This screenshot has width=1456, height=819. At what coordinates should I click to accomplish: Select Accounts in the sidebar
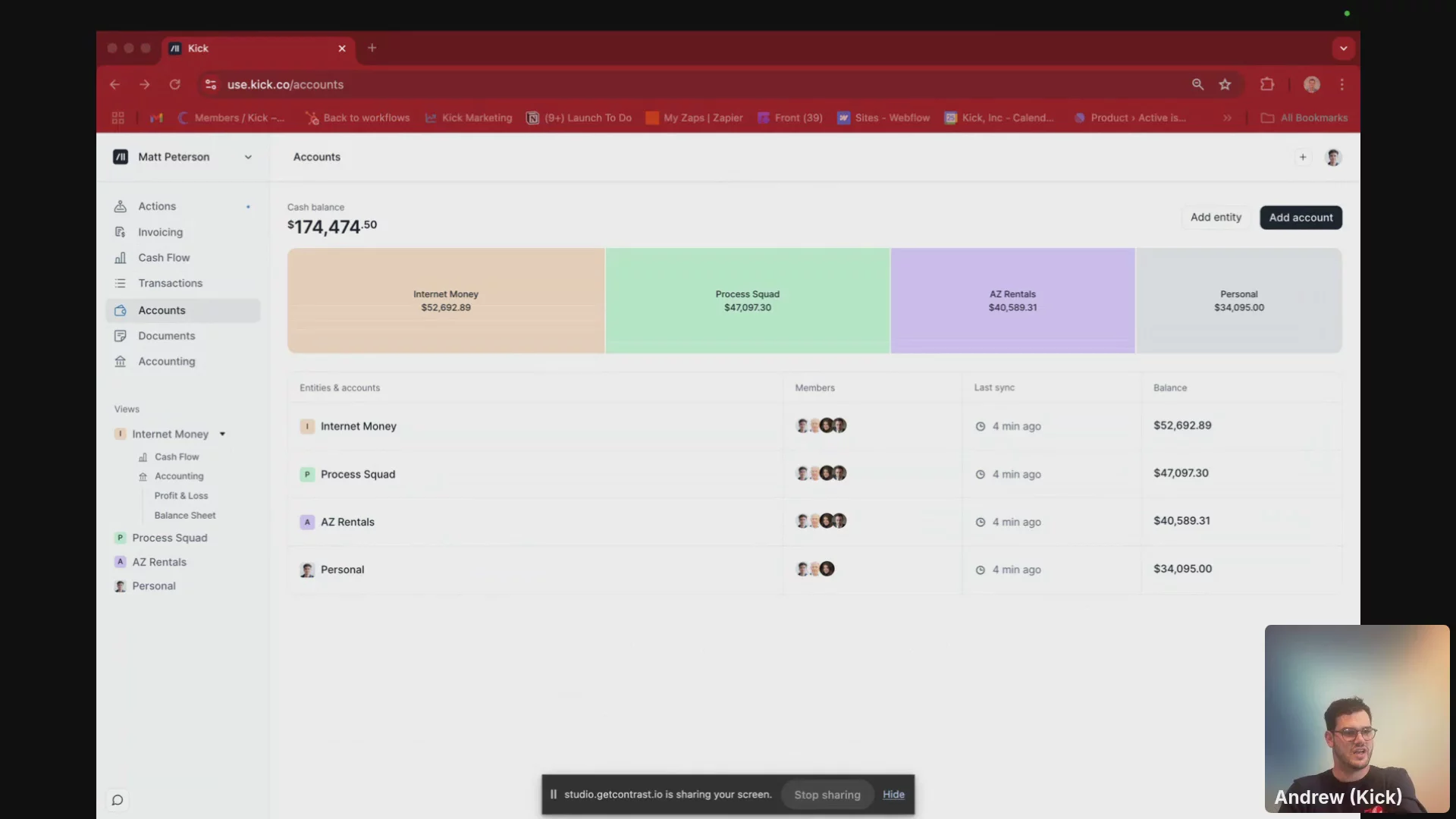pyautogui.click(x=182, y=310)
